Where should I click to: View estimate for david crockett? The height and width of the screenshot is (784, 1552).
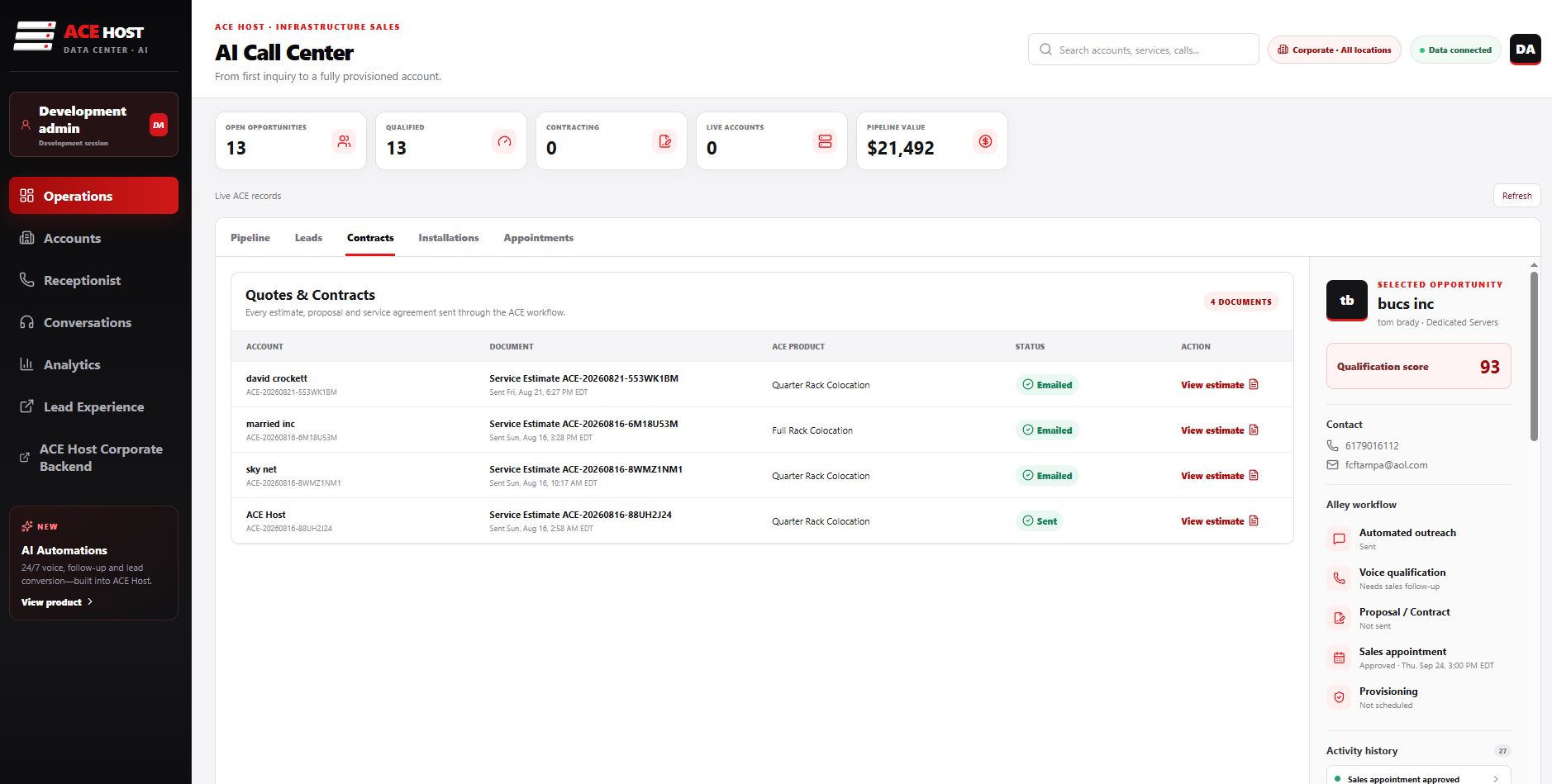(1219, 385)
